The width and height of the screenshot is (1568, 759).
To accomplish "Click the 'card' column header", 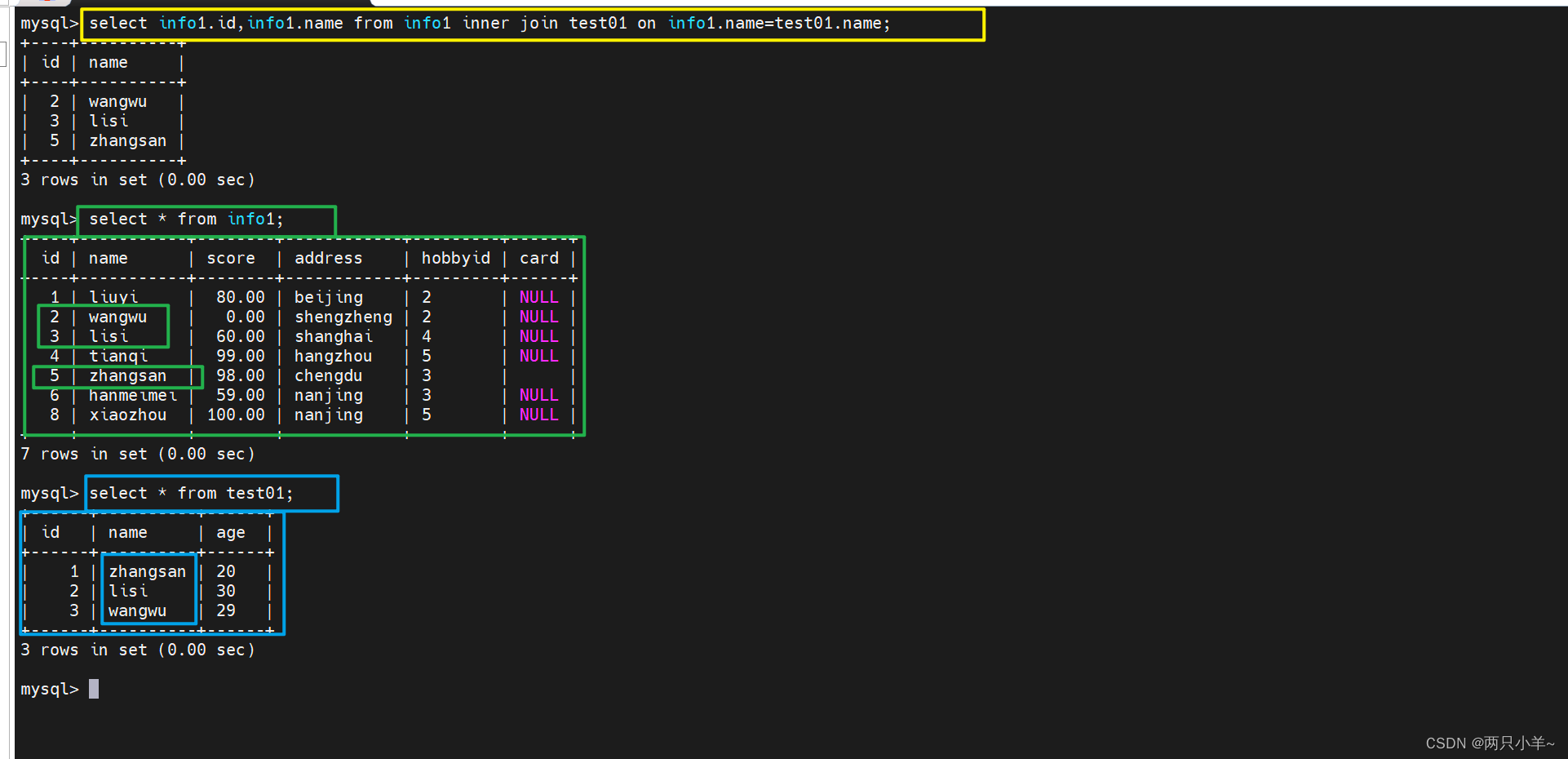I will coord(539,259).
